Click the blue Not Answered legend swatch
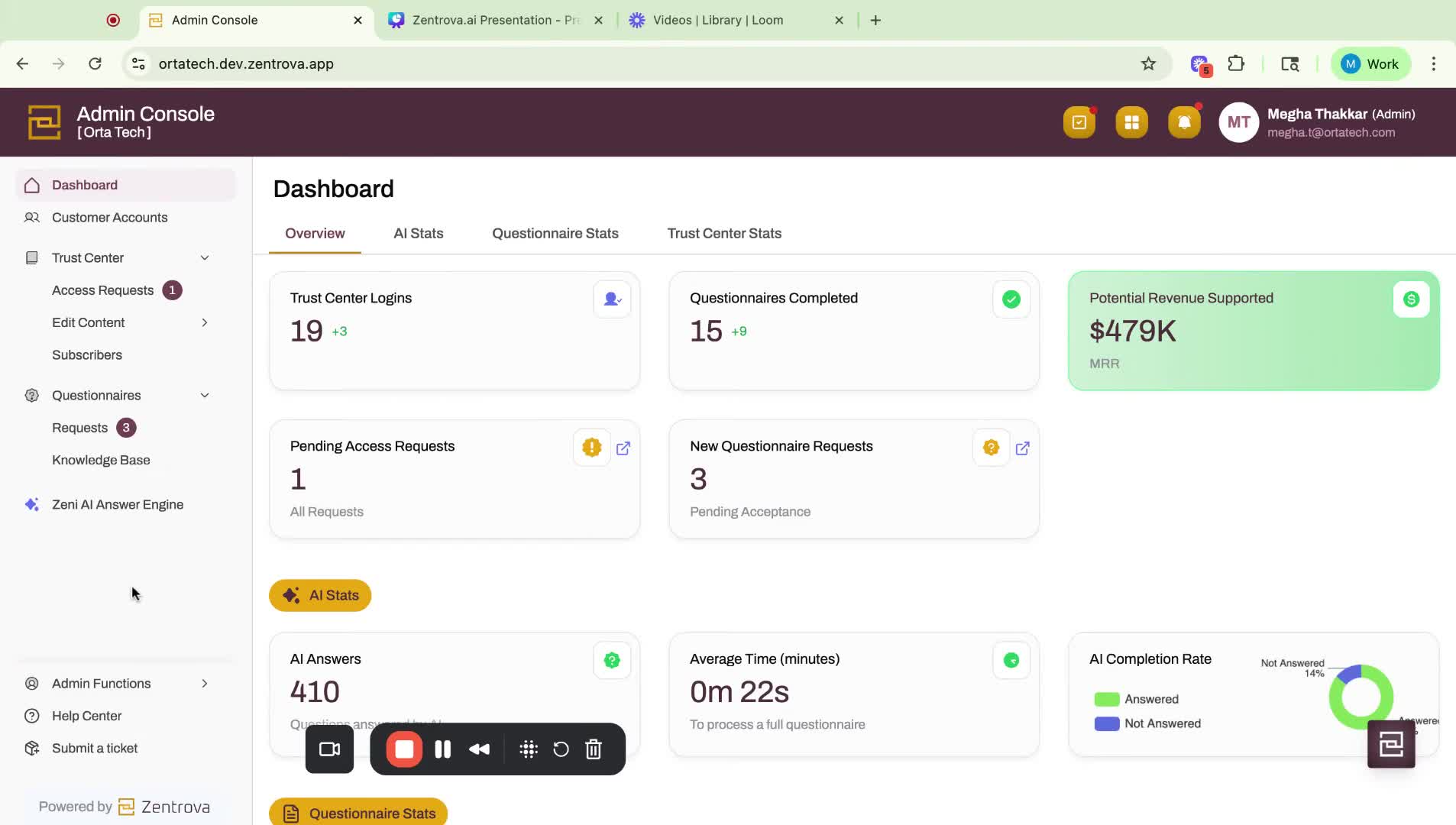The width and height of the screenshot is (1456, 825). point(1107,724)
